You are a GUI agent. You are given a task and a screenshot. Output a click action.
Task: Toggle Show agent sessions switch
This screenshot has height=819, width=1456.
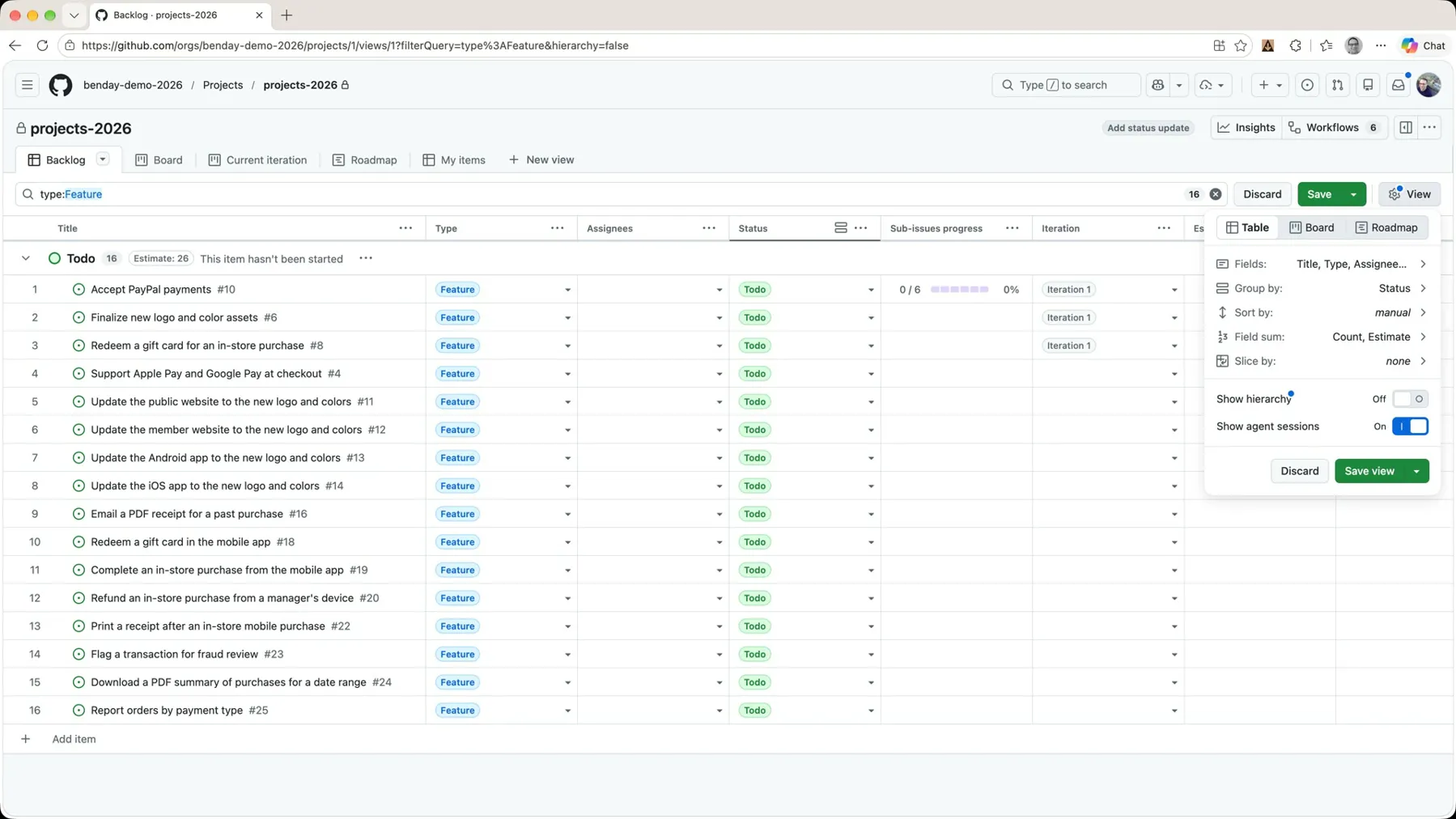(1410, 426)
